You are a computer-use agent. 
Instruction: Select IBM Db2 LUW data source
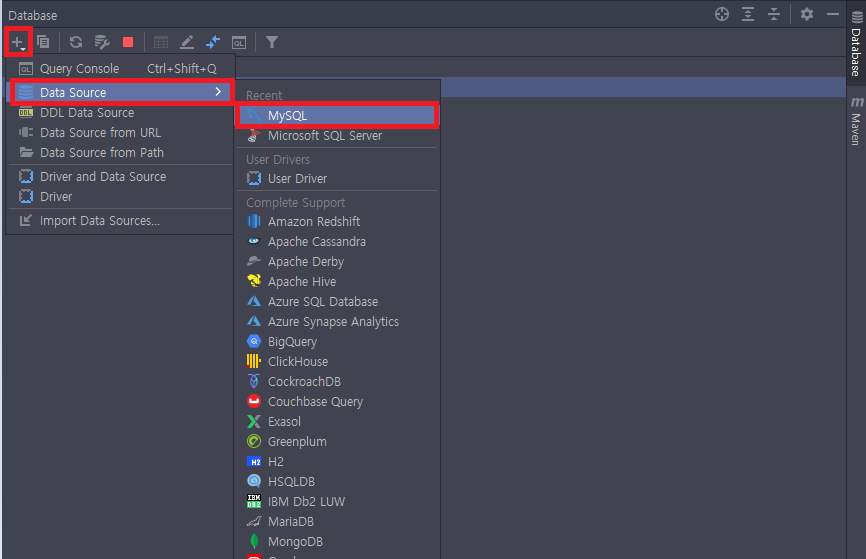[x=337, y=502]
